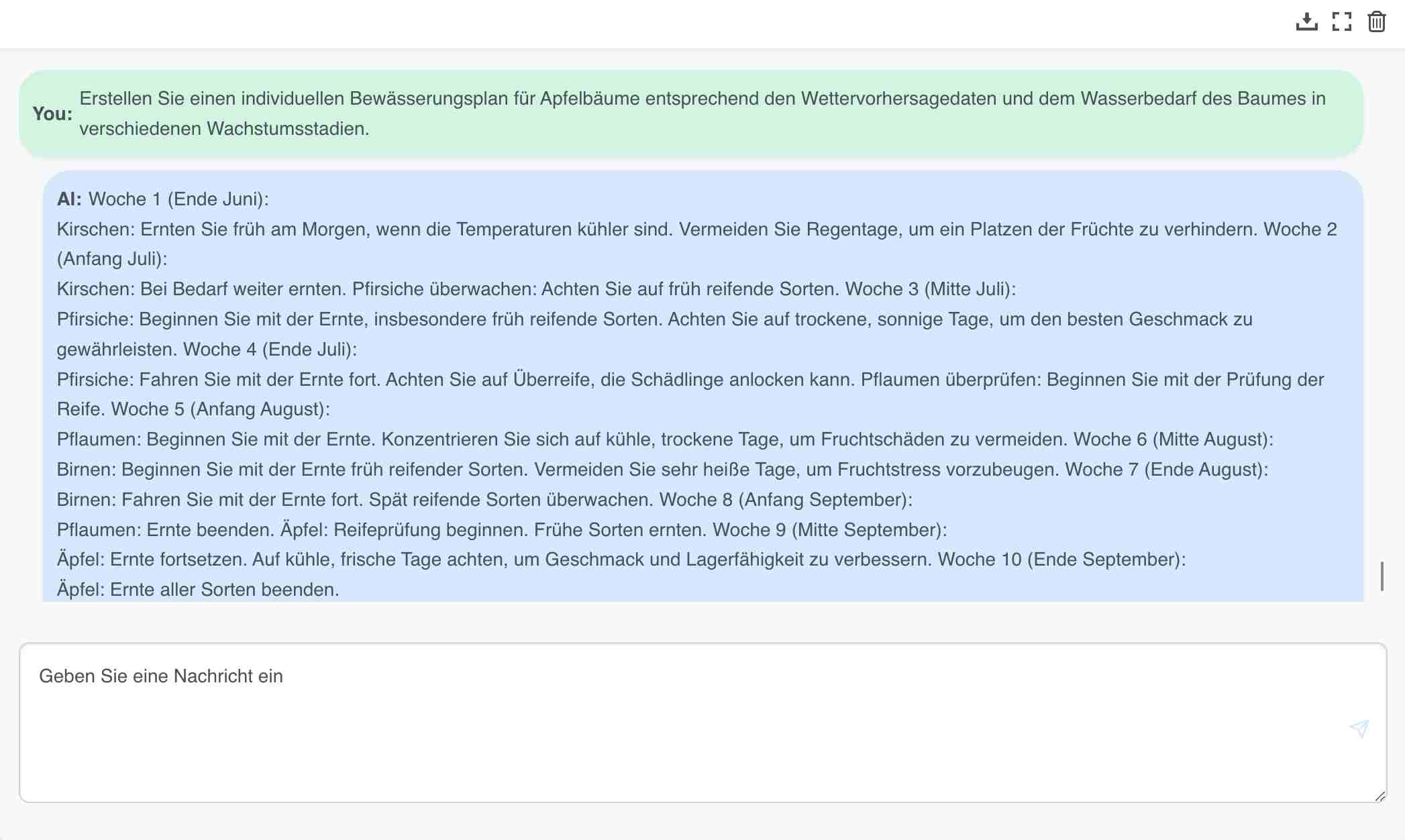This screenshot has width=1405, height=840.
Task: Click text 'Woche 7 (Ende August):'
Action: [x=1167, y=470]
